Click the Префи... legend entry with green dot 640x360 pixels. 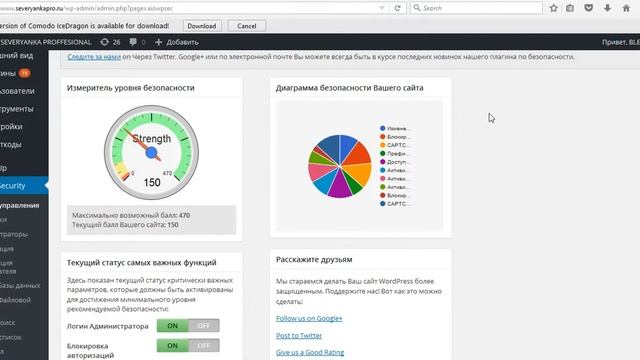pos(395,153)
